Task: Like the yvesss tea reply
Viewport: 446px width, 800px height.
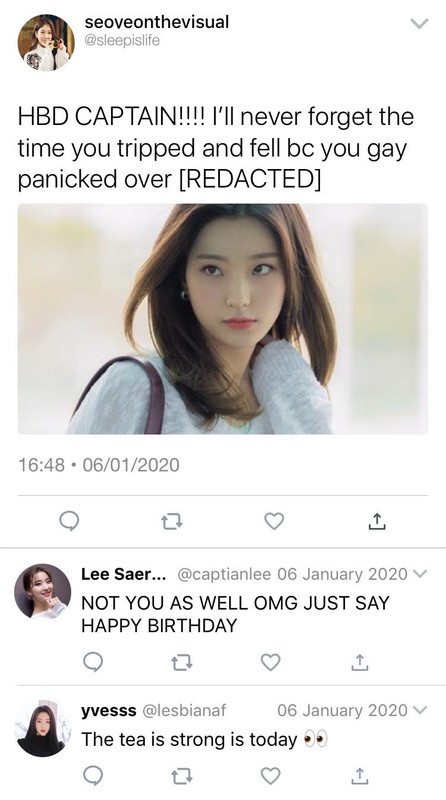Action: pos(270,776)
